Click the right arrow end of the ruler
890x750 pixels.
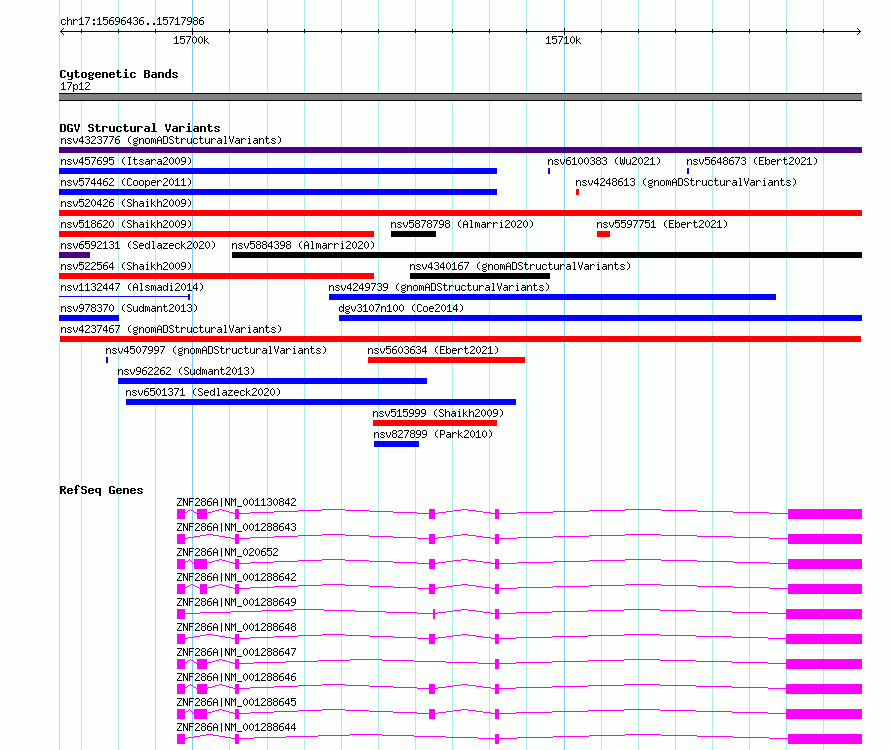(x=859, y=31)
